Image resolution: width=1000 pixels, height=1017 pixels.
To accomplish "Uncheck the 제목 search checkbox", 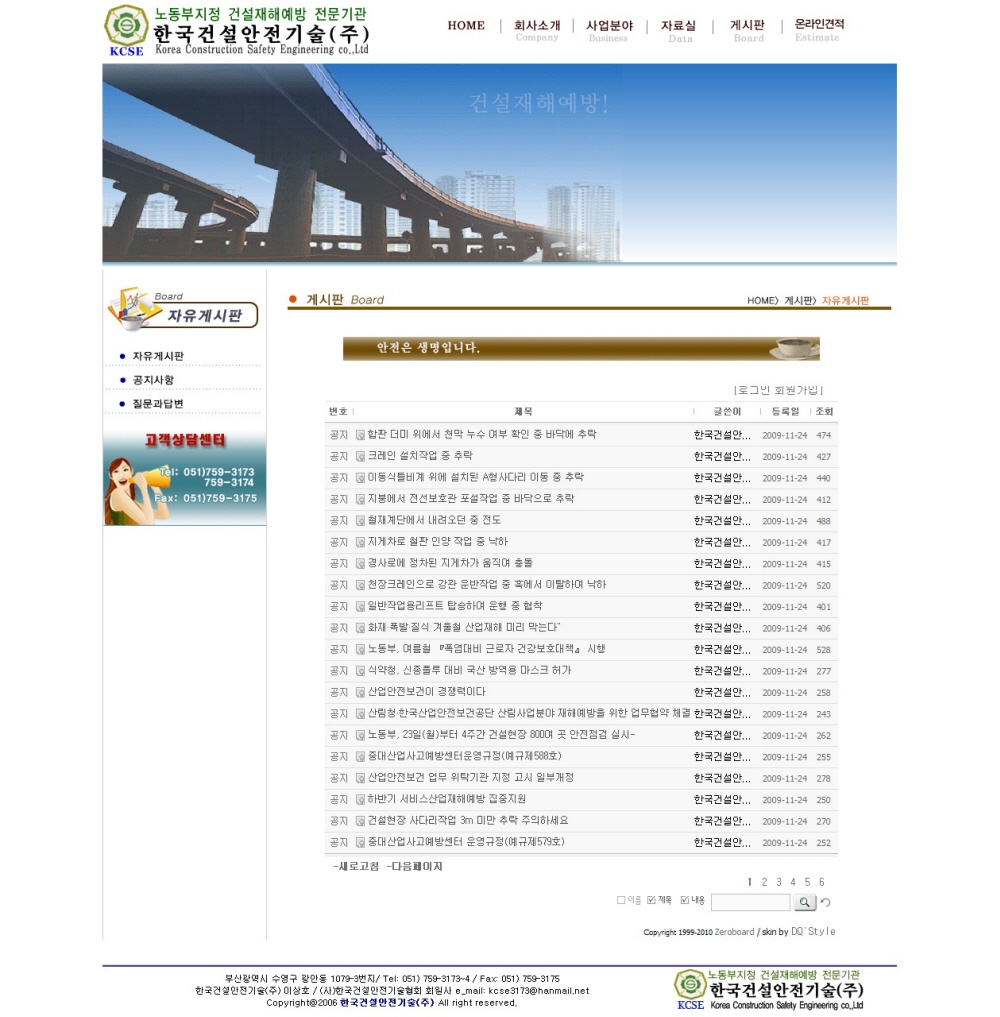I will (x=652, y=900).
